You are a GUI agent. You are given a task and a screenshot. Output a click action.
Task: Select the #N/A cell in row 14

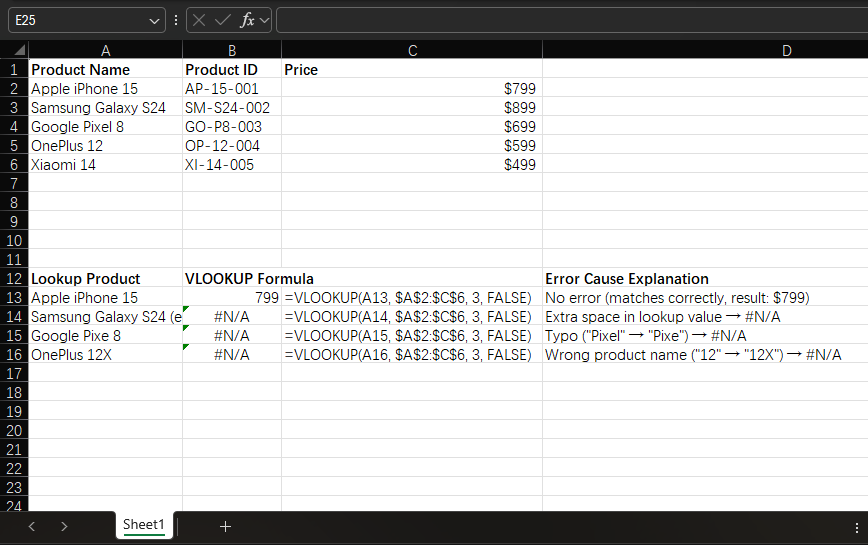coord(232,317)
